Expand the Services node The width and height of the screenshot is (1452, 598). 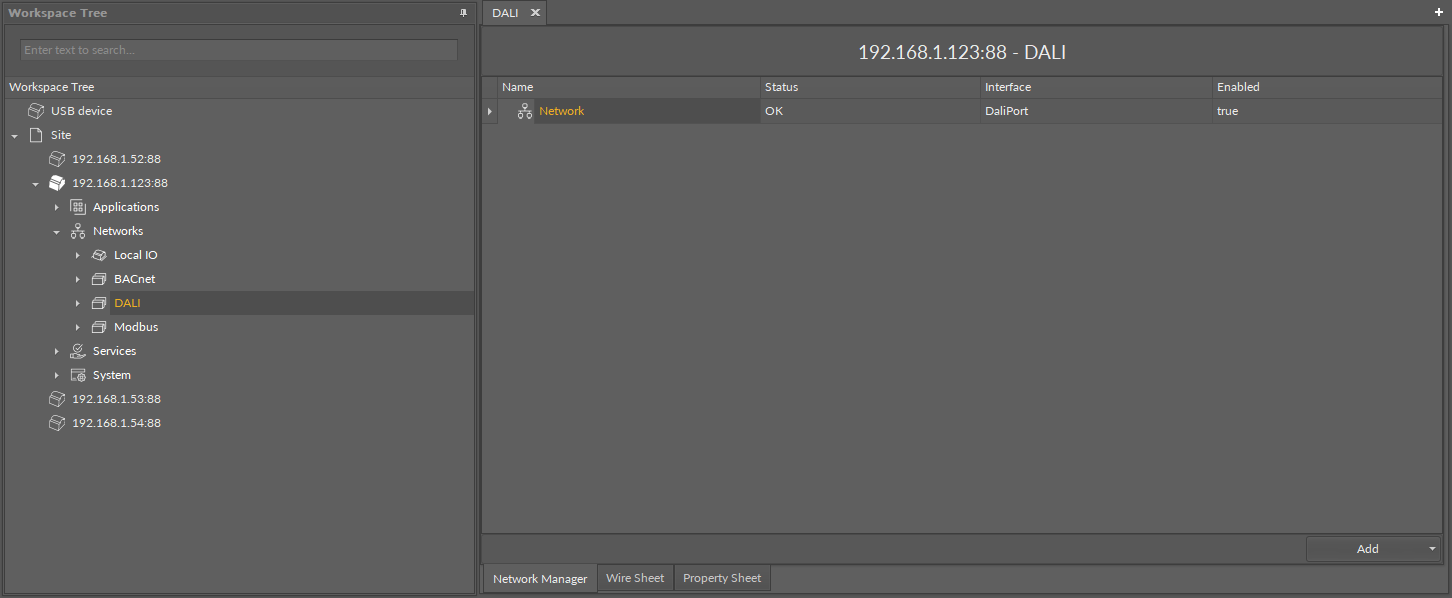[57, 351]
